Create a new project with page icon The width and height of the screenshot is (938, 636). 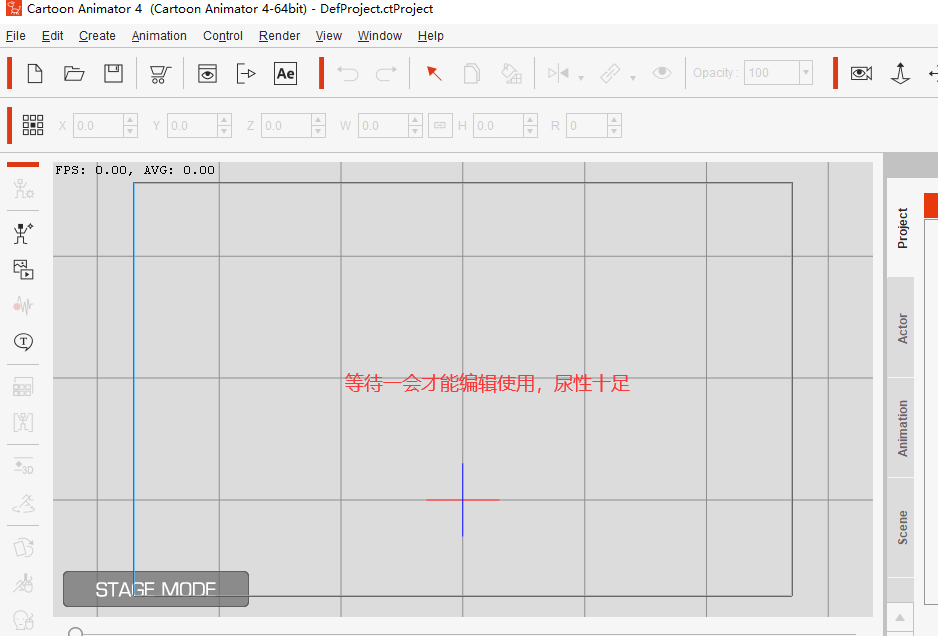(x=35, y=74)
